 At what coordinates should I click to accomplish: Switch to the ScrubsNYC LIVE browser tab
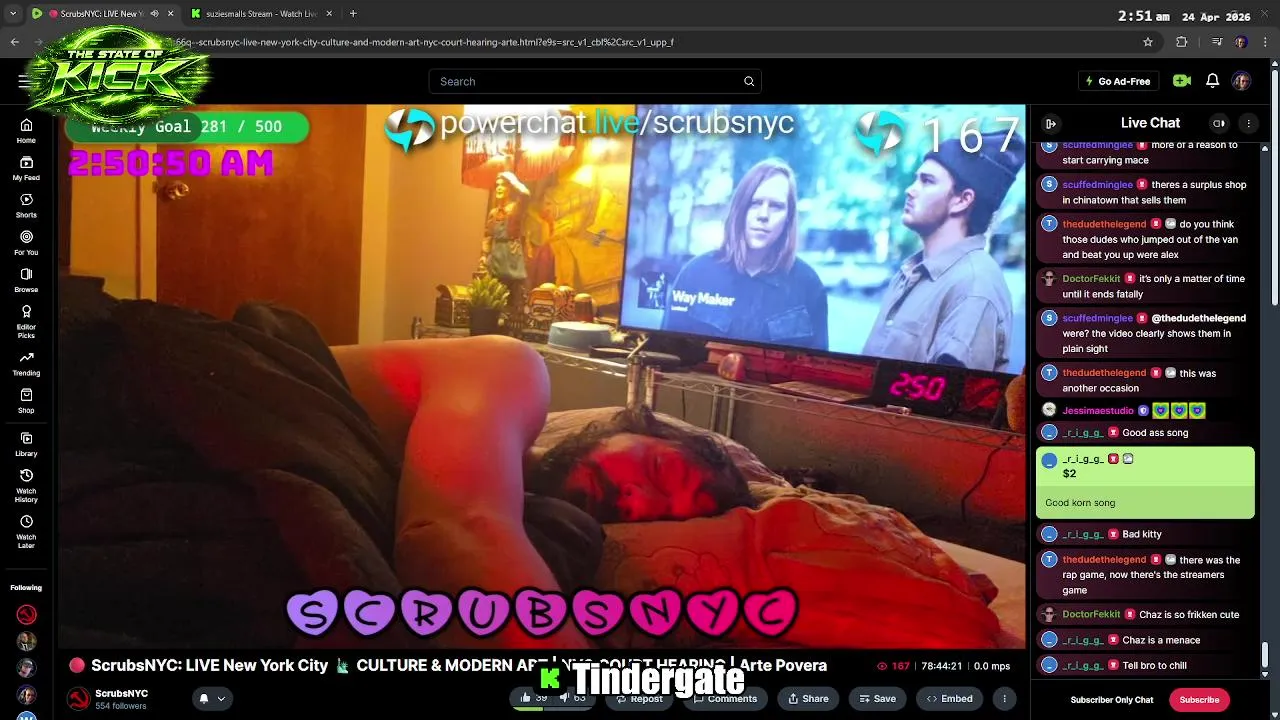pyautogui.click(x=101, y=14)
